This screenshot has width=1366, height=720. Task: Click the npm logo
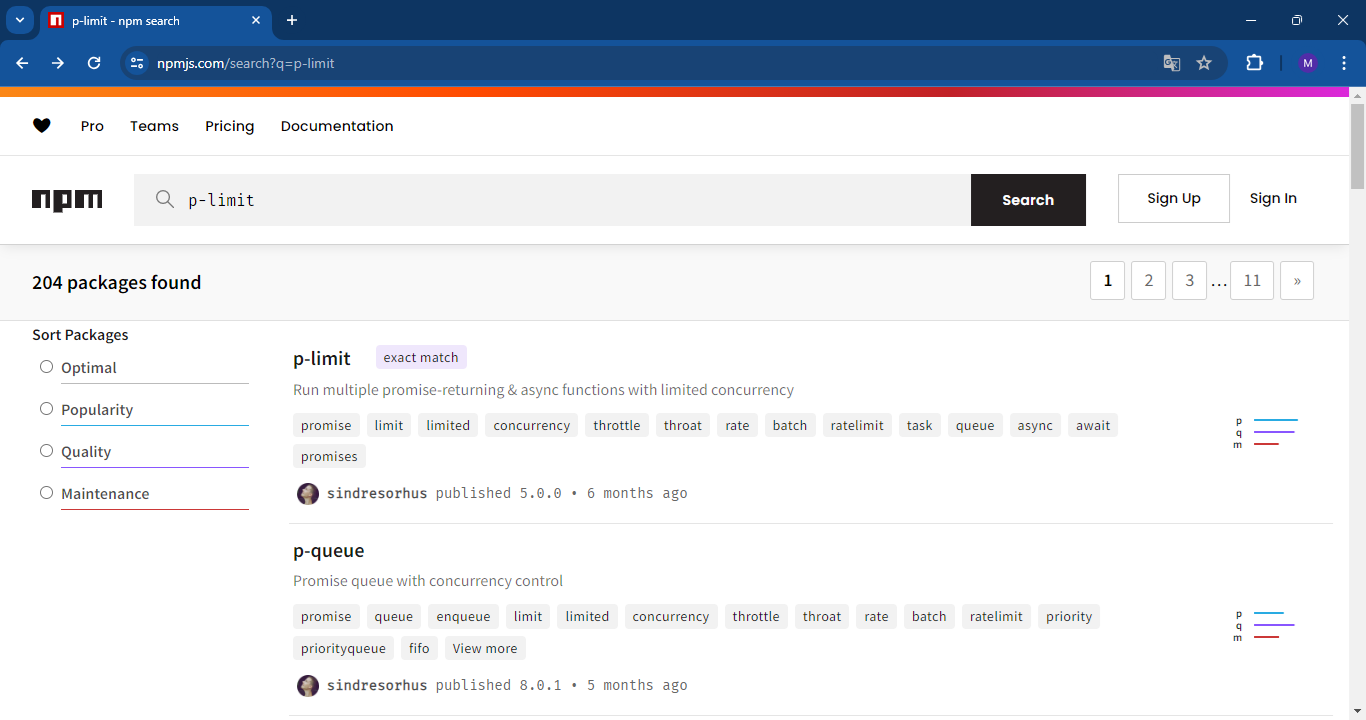click(x=67, y=199)
